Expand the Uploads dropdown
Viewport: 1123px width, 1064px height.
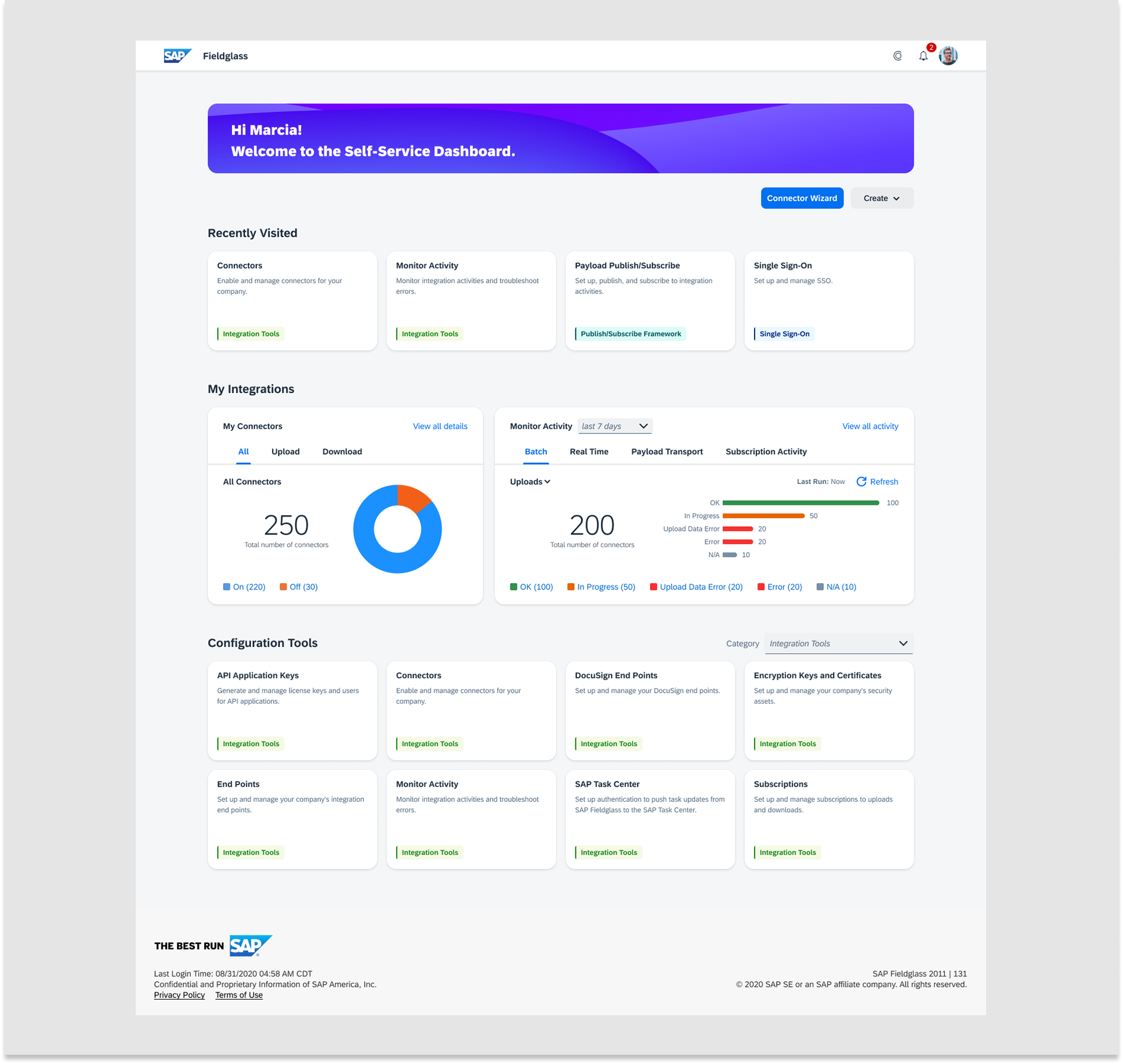pos(530,482)
